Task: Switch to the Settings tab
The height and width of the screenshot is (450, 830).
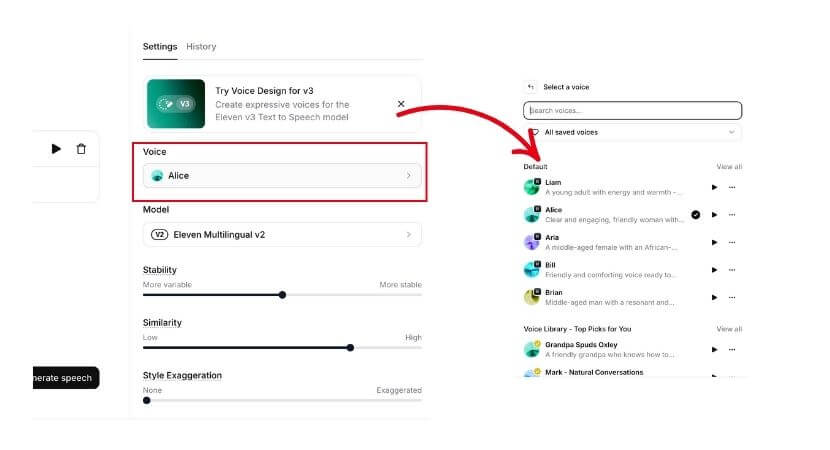Action: pos(160,47)
